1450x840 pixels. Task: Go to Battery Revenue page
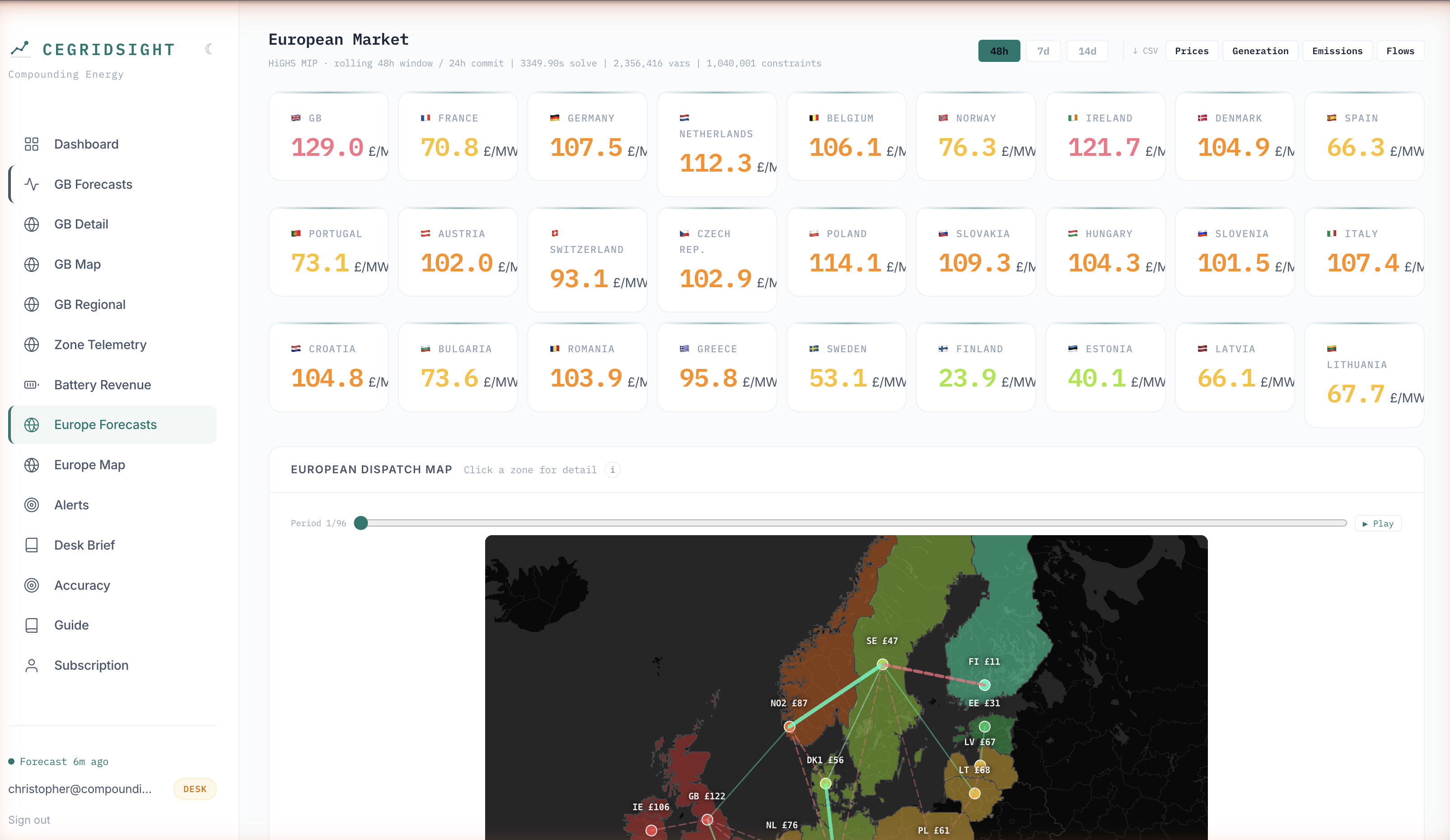(x=113, y=385)
